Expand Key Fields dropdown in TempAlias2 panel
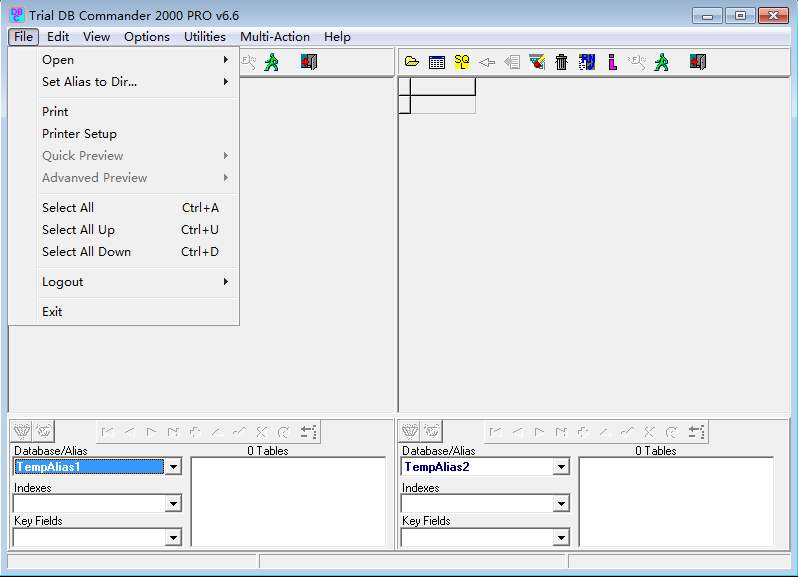 pyautogui.click(x=561, y=537)
